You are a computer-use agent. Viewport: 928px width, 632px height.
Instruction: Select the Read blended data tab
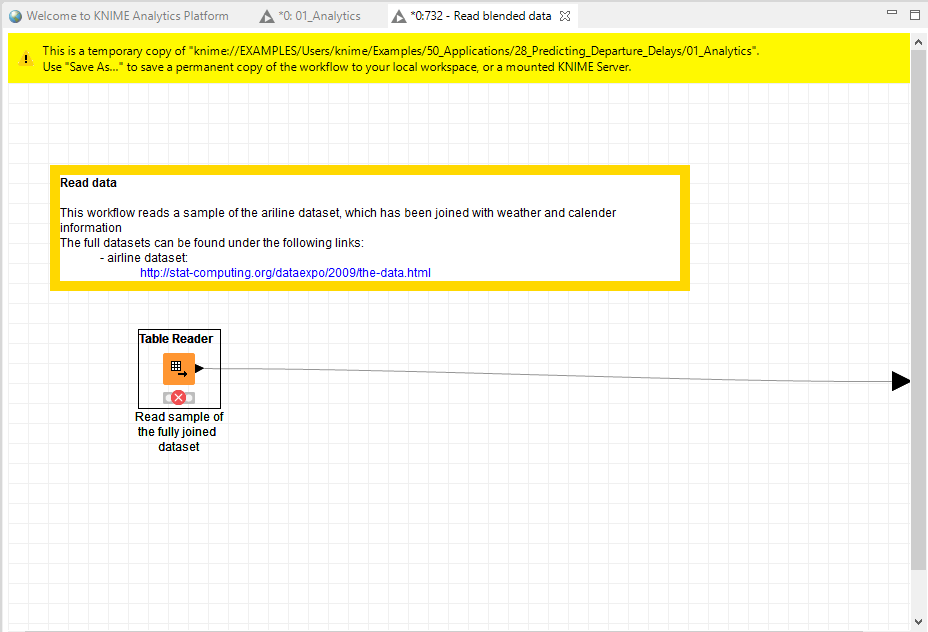pos(481,16)
